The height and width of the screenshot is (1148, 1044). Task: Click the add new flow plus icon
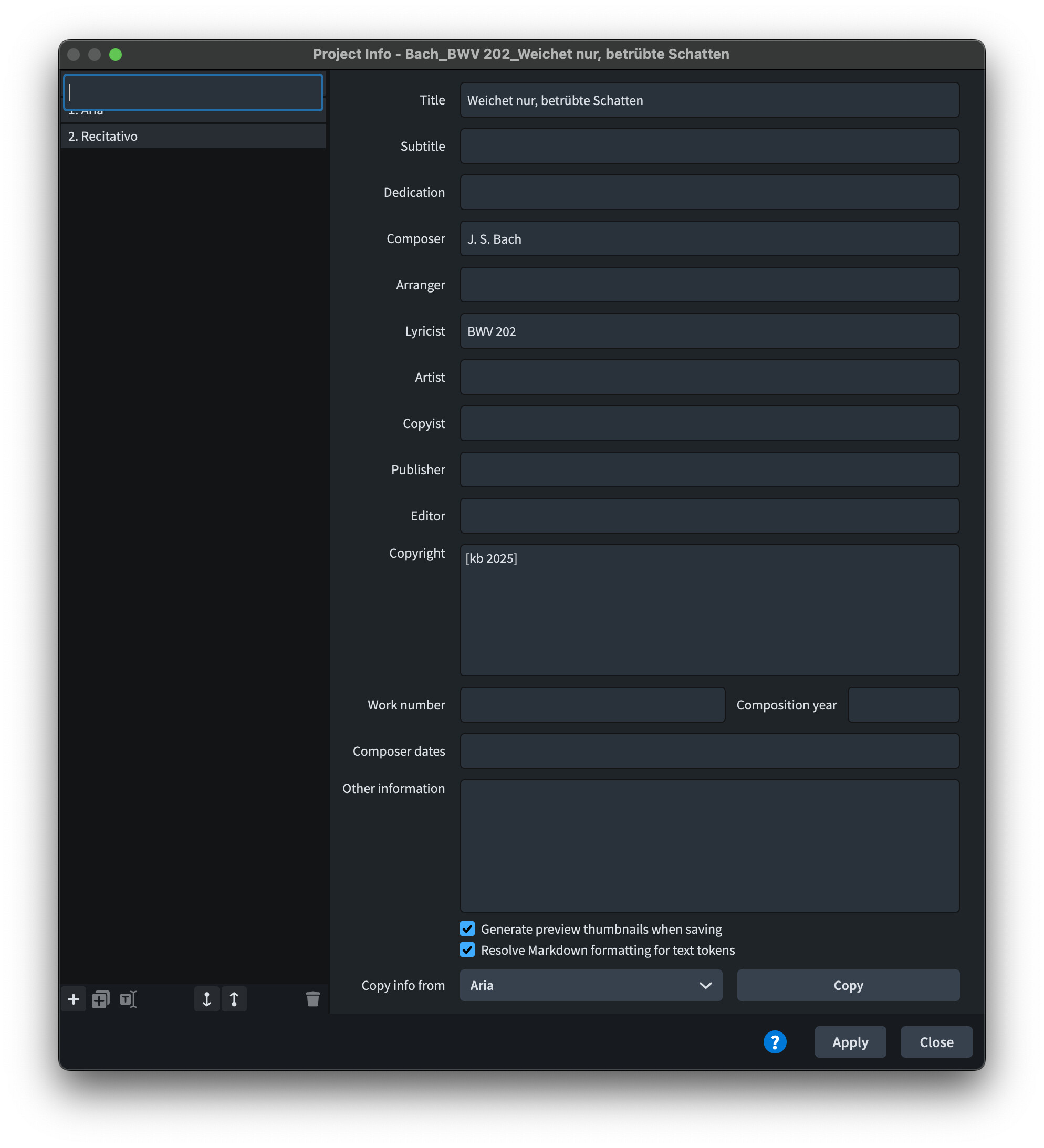74,999
